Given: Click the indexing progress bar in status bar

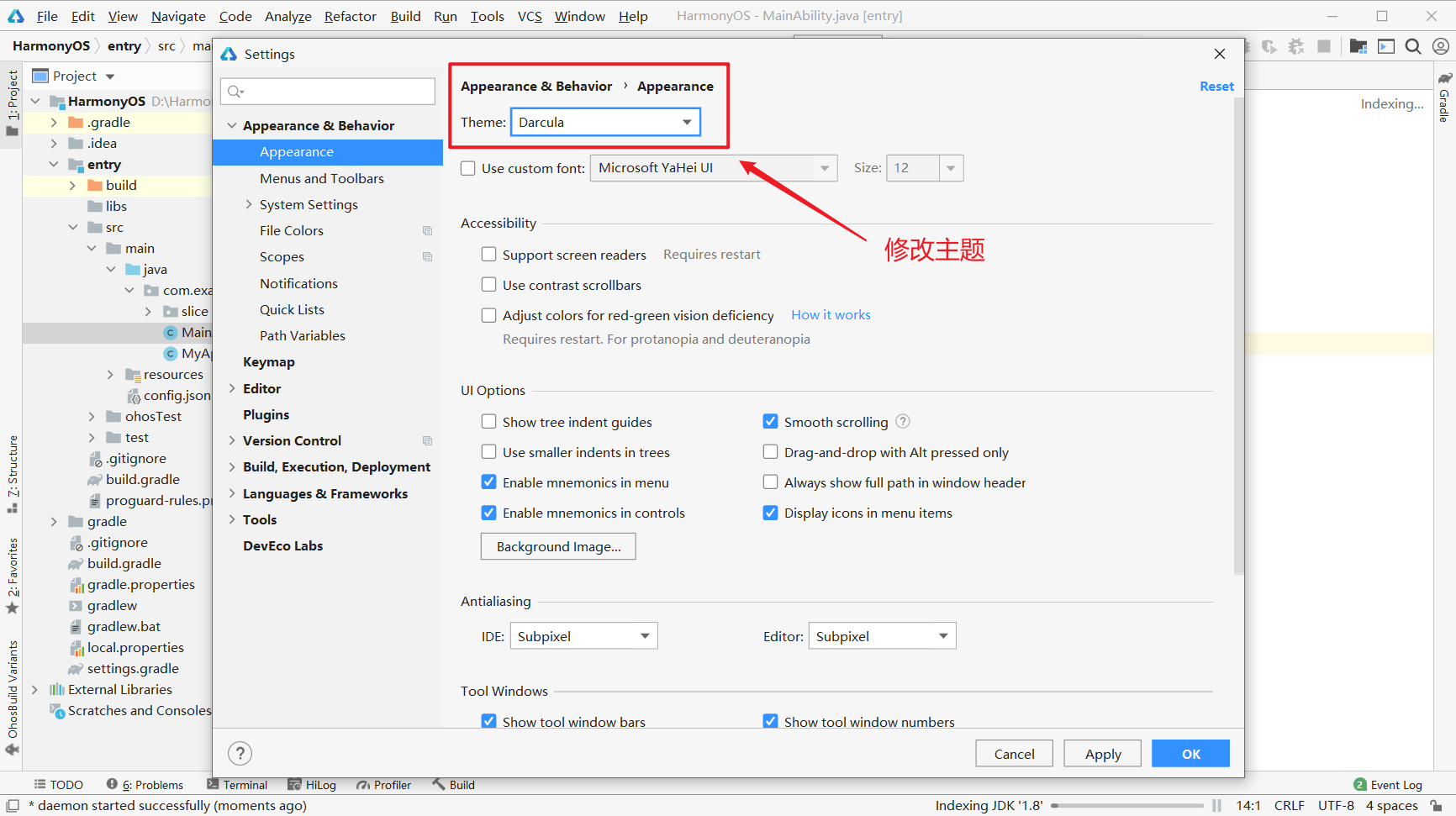Looking at the screenshot, I should pos(1127,805).
